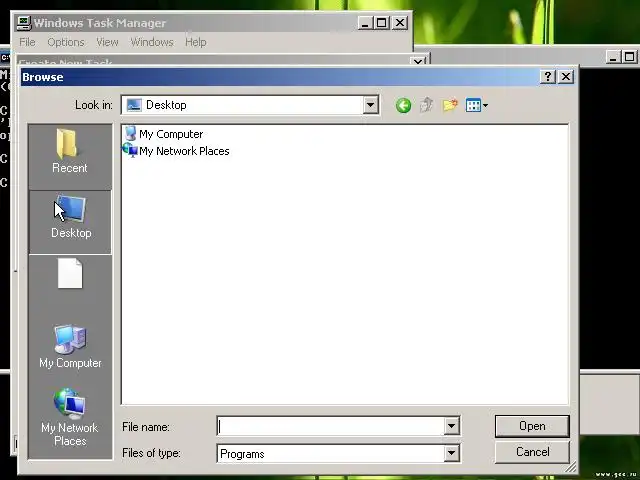Click the File name input field

331,427
